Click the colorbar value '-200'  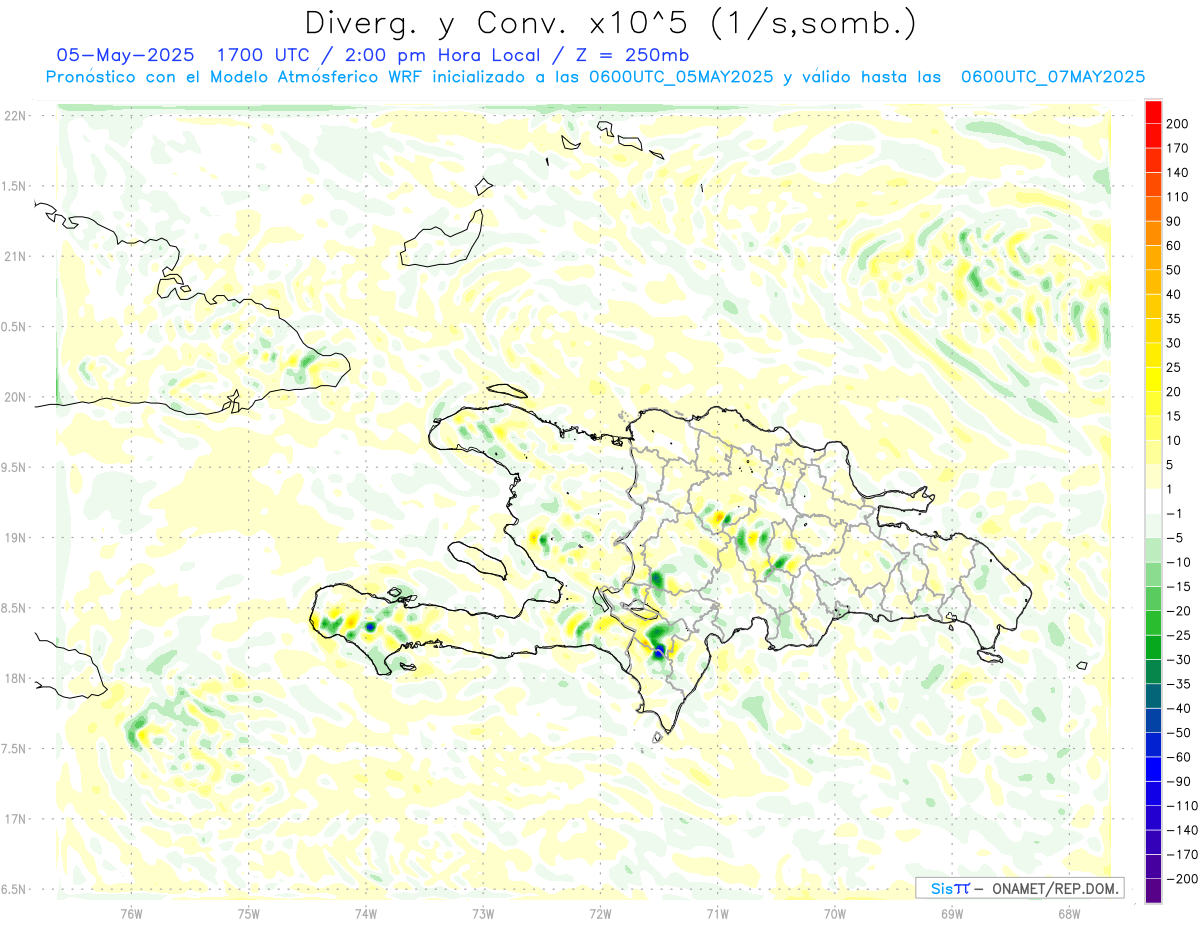pos(1183,879)
